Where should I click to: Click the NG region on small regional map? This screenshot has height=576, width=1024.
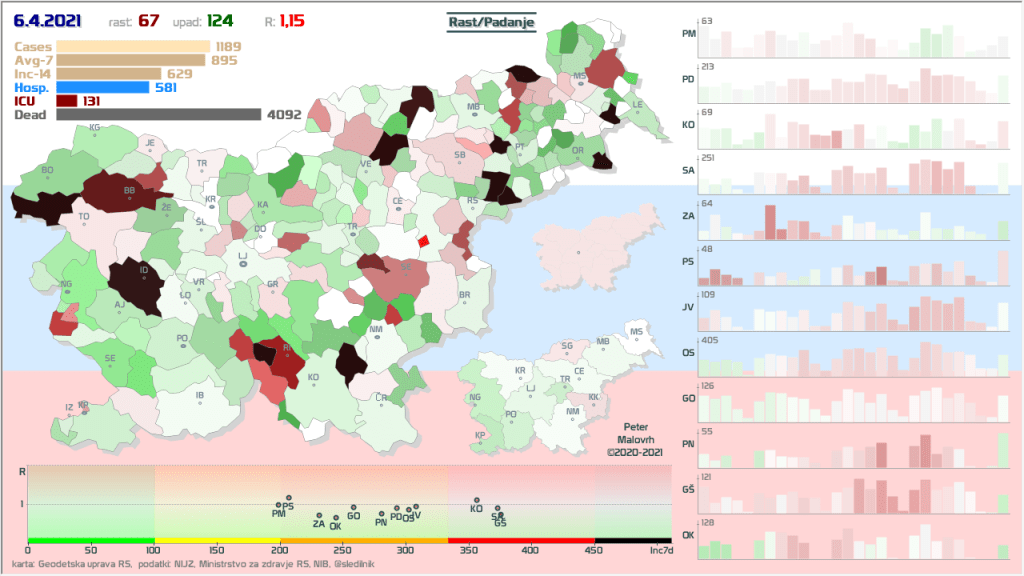click(475, 398)
